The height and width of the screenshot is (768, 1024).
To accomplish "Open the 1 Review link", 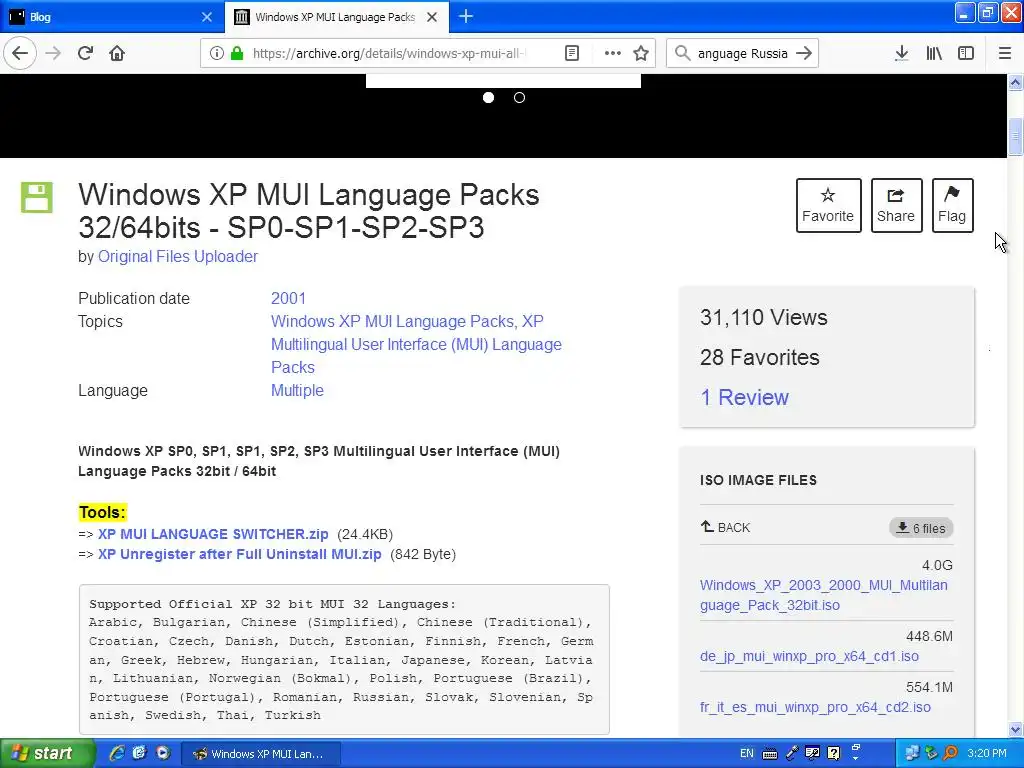I will coord(744,397).
